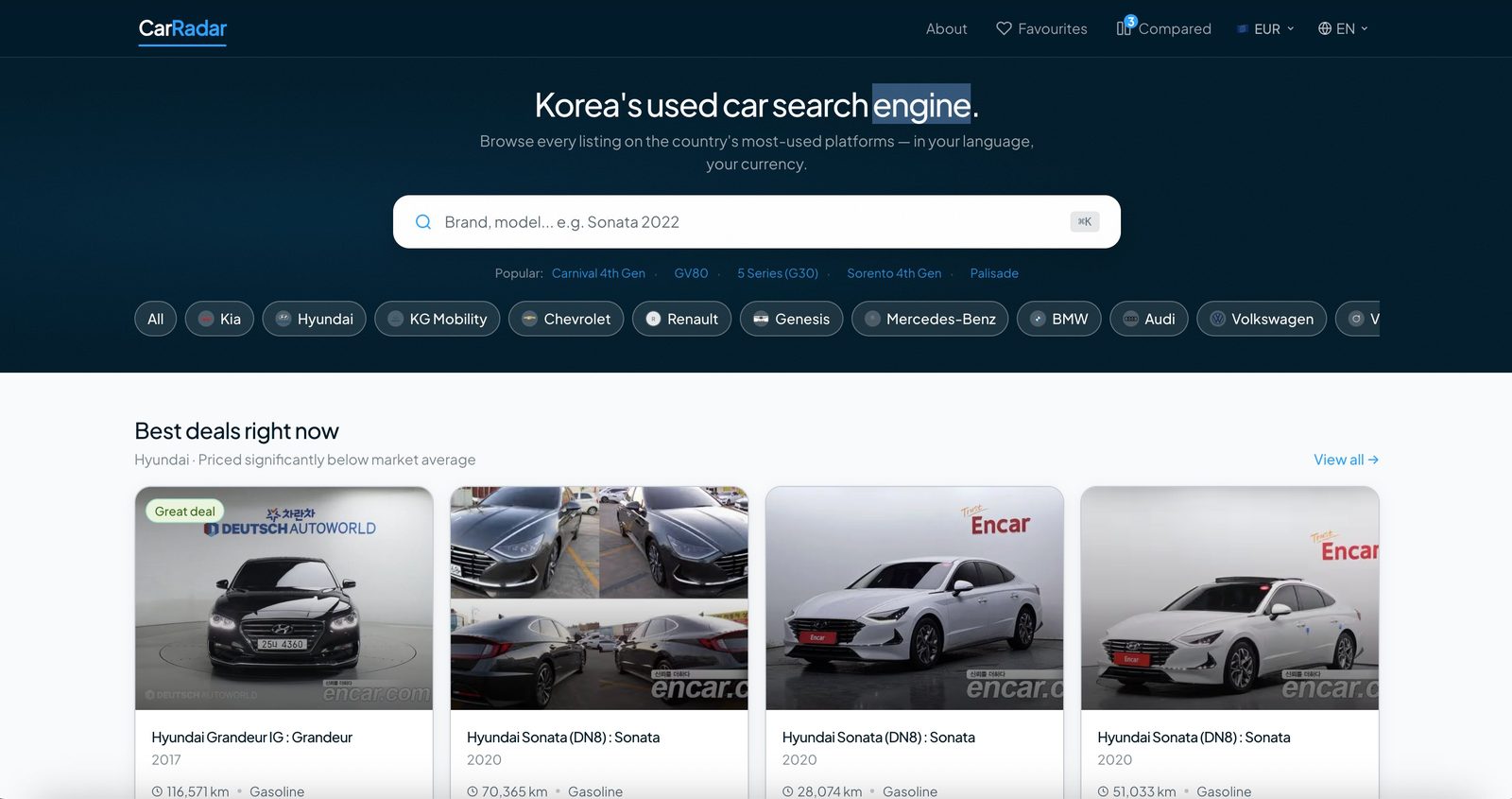
Task: Focus the brand/model search field
Action: (x=756, y=222)
